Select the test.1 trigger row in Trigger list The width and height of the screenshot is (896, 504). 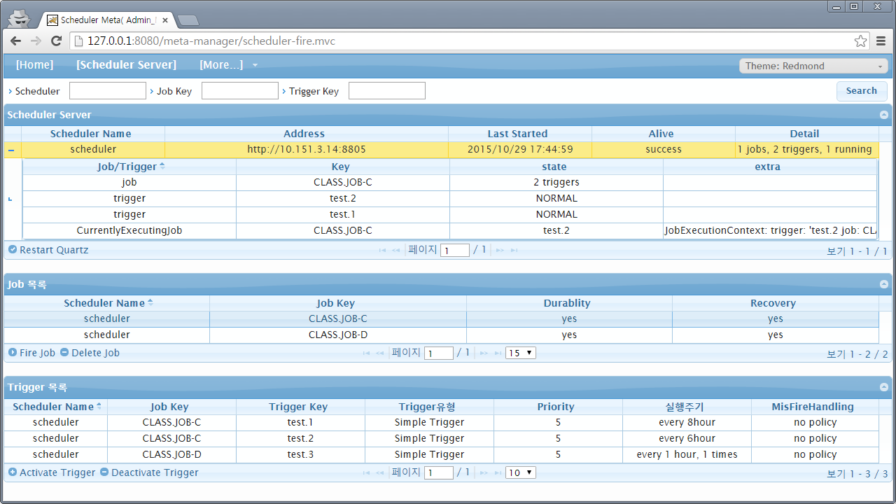(x=441, y=422)
